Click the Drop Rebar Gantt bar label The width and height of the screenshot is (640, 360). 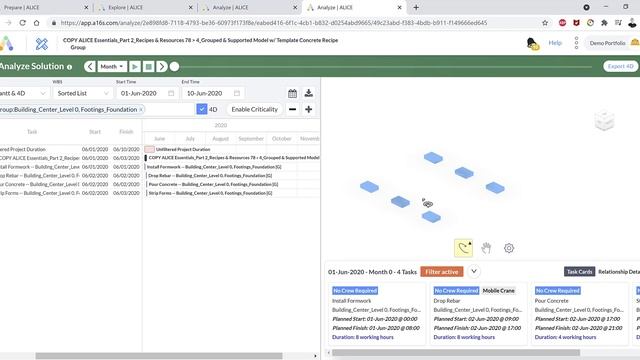tap(210, 176)
